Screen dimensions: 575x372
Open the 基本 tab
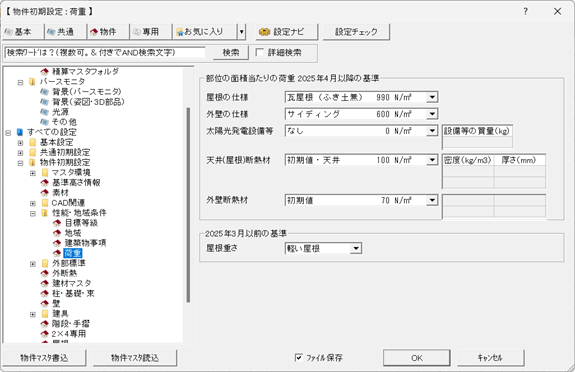click(x=23, y=32)
